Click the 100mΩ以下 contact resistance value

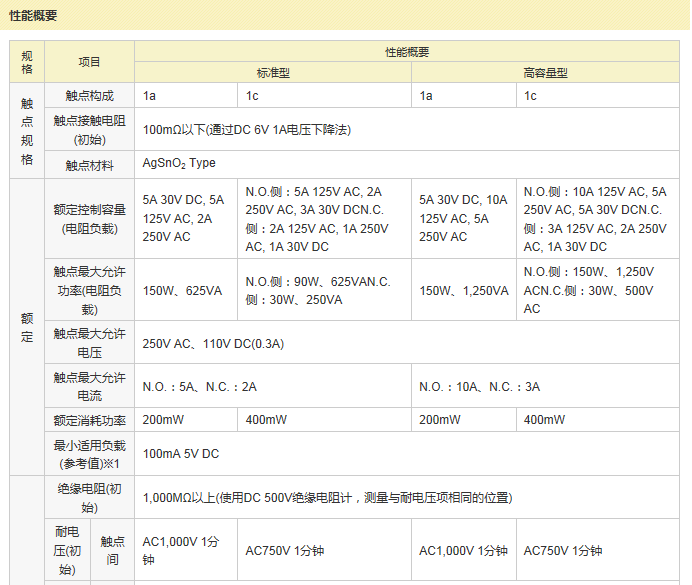(x=246, y=130)
